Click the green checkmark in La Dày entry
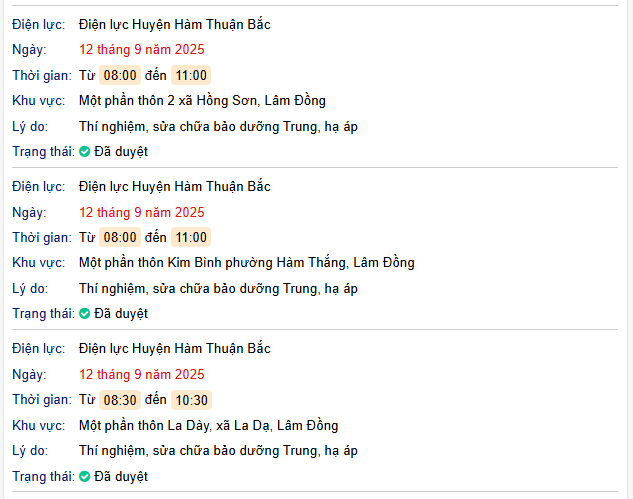The image size is (633, 499). 84,477
